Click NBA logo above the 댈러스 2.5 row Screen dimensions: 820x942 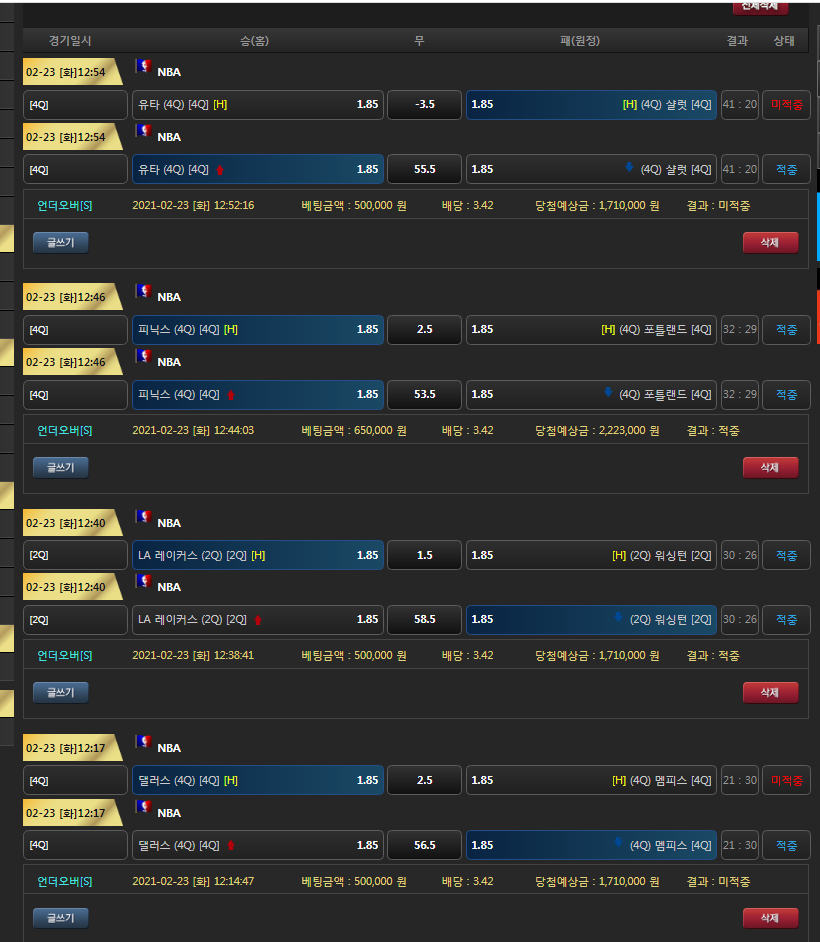tap(143, 743)
